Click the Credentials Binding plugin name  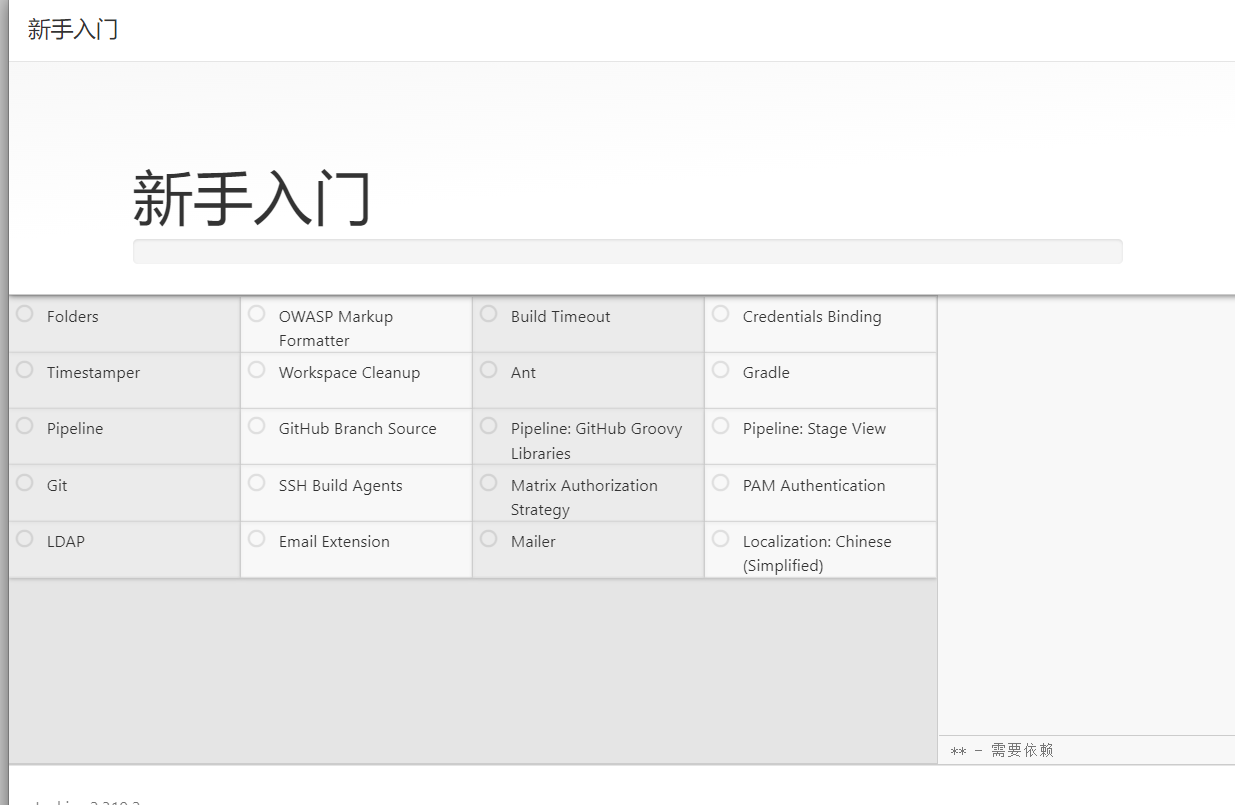point(812,317)
